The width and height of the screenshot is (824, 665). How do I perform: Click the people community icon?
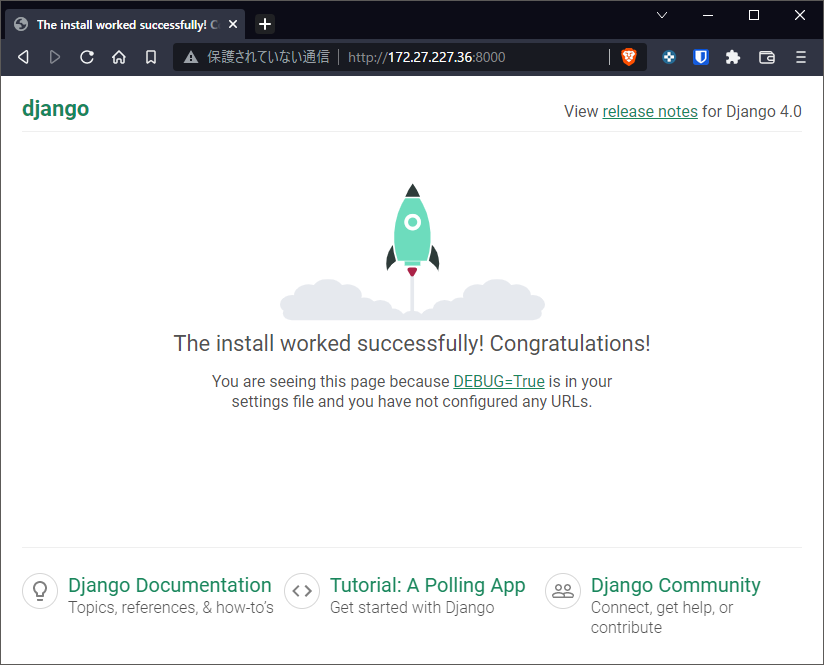(x=563, y=591)
